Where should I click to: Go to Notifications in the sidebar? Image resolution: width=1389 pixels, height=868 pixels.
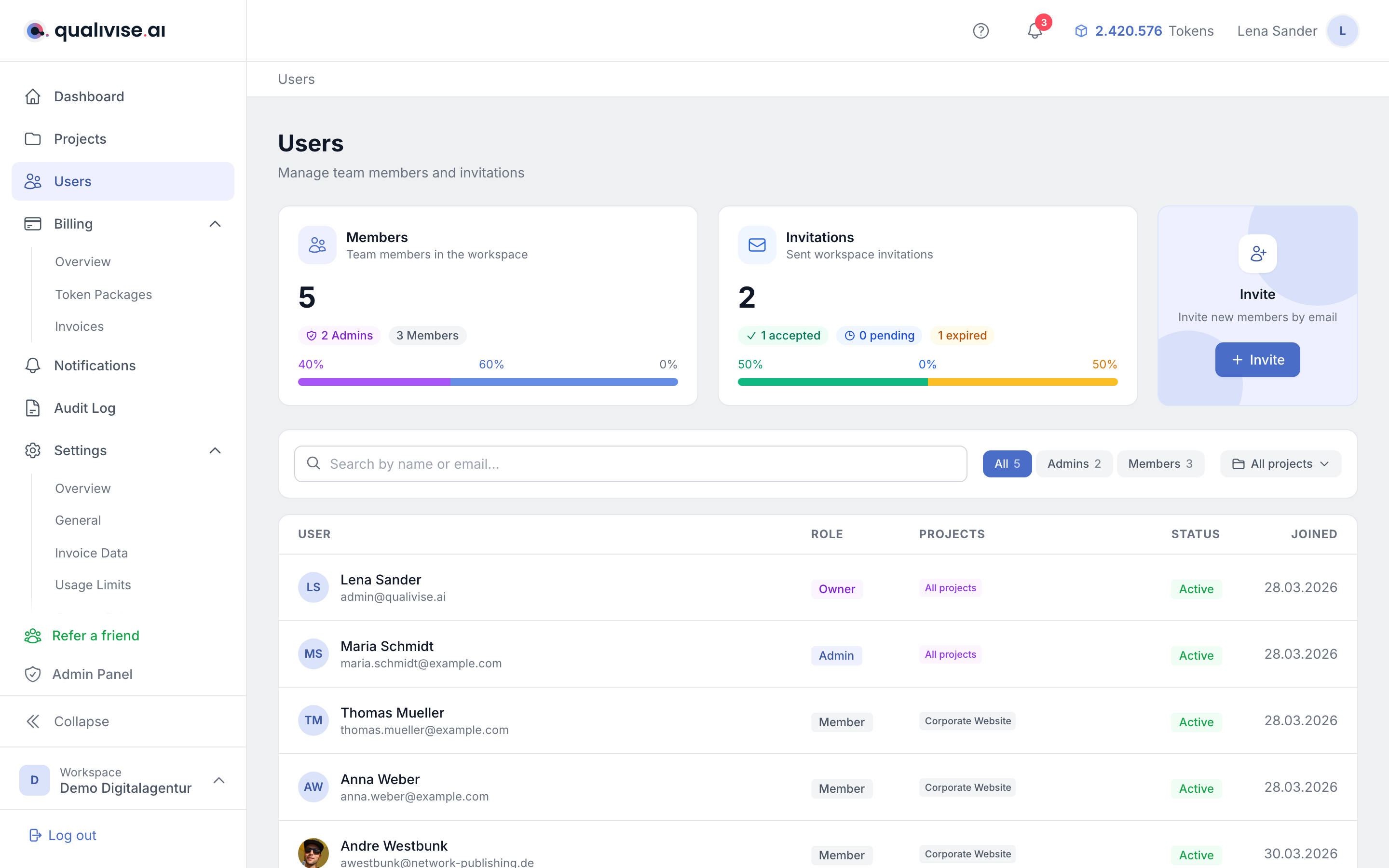(x=95, y=366)
